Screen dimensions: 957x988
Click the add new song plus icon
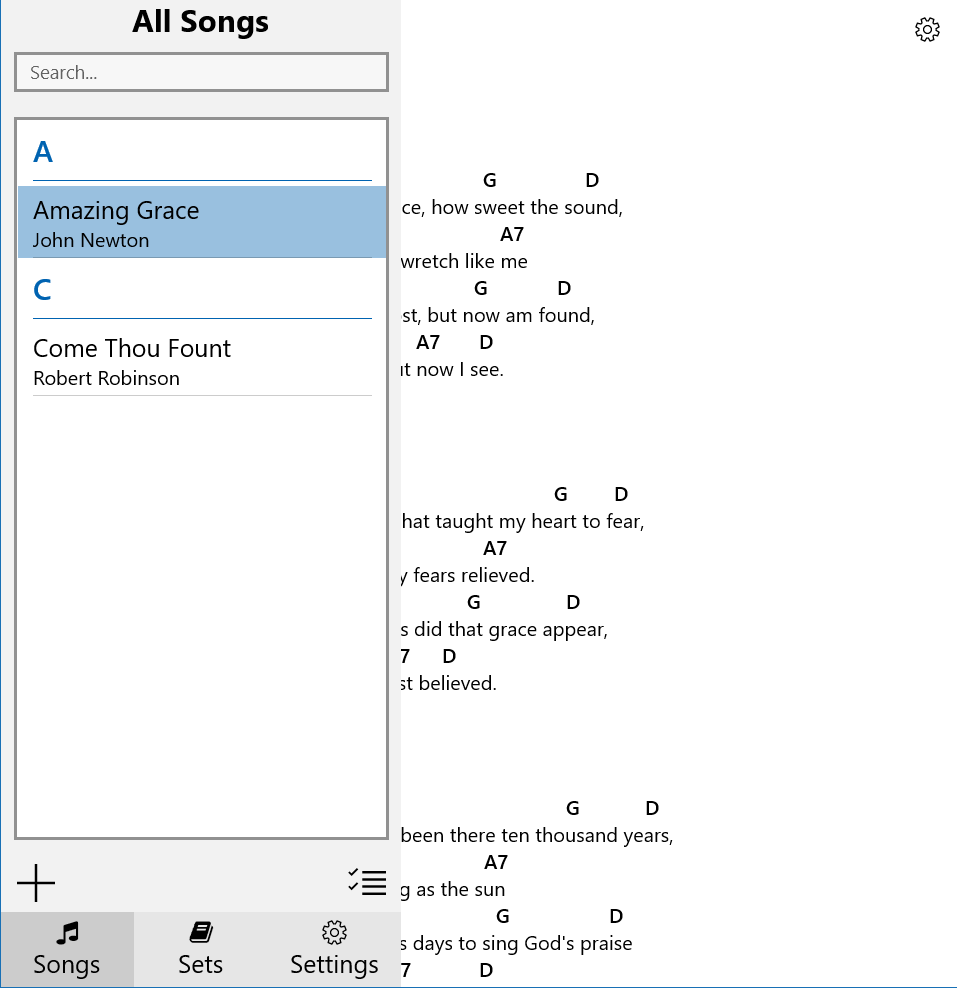coord(36,883)
